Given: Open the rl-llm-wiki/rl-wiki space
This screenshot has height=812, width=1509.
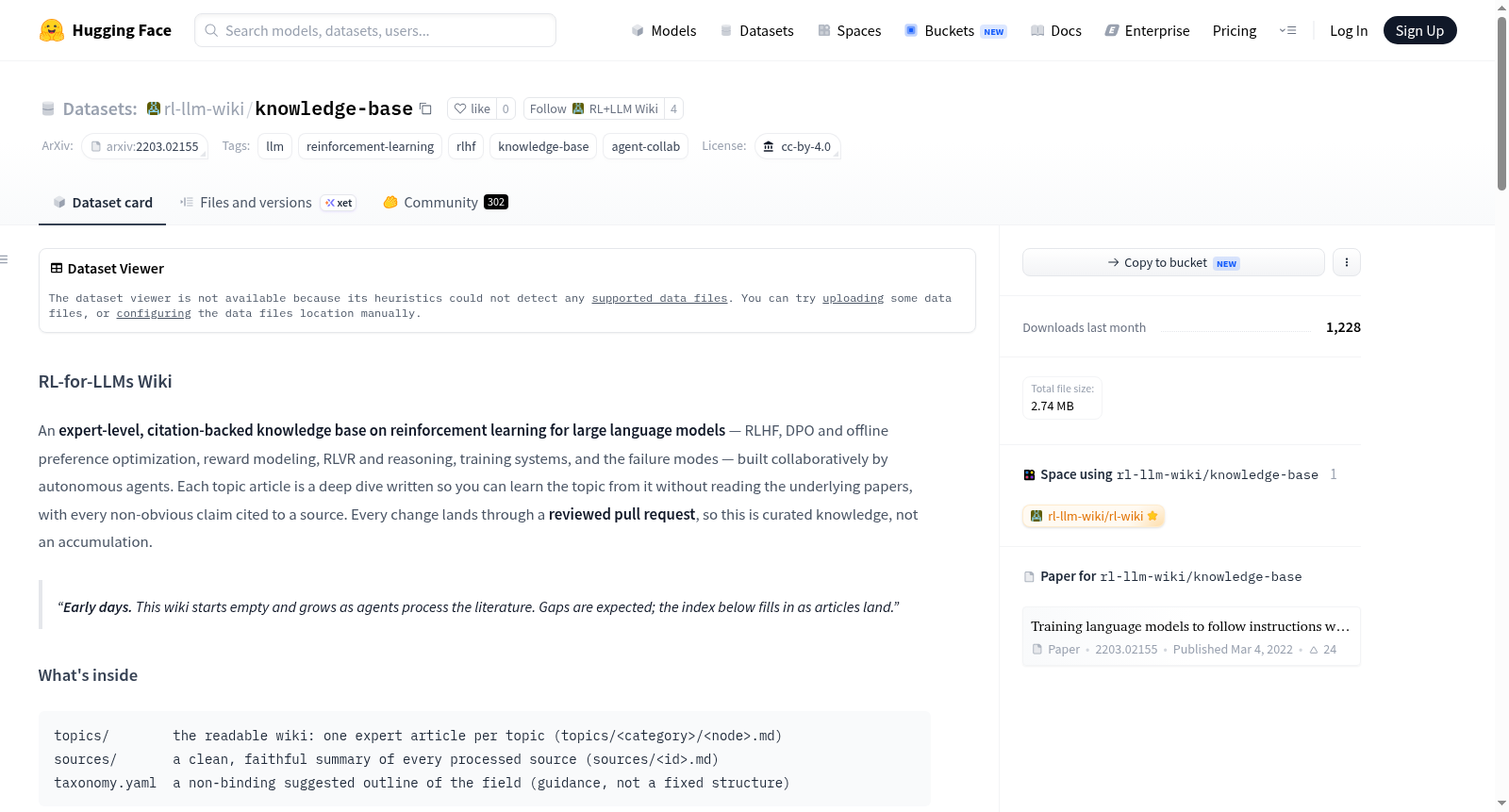Looking at the screenshot, I should point(1094,516).
